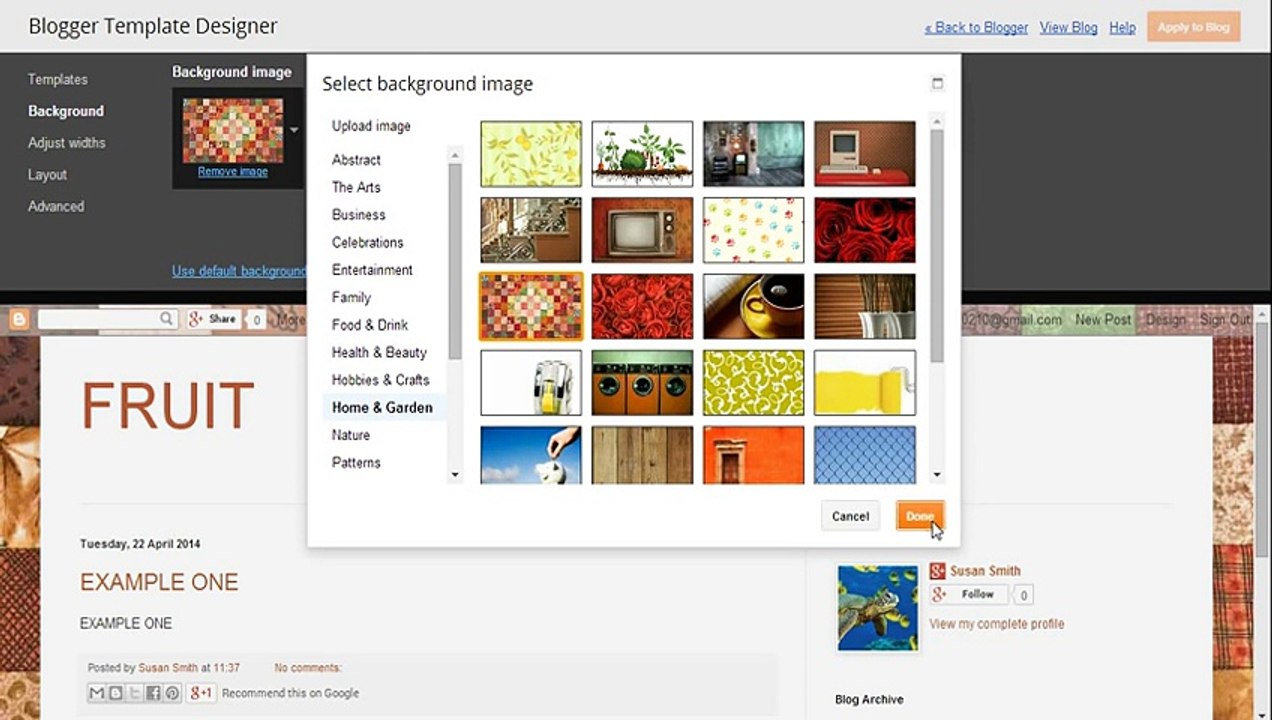This screenshot has width=1272, height=720.
Task: Click View Blog link
Action: pos(1069,28)
